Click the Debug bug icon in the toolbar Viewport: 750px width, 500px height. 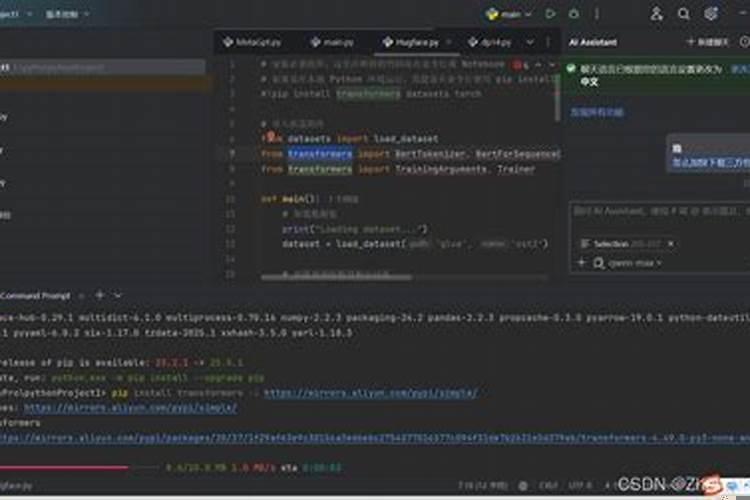point(574,14)
